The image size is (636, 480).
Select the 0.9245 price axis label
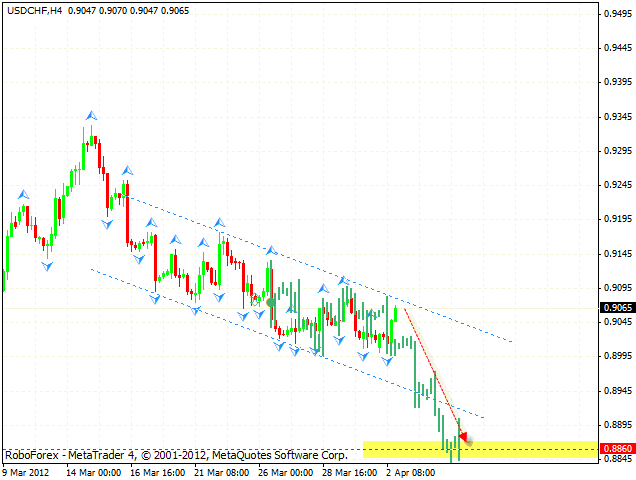616,185
